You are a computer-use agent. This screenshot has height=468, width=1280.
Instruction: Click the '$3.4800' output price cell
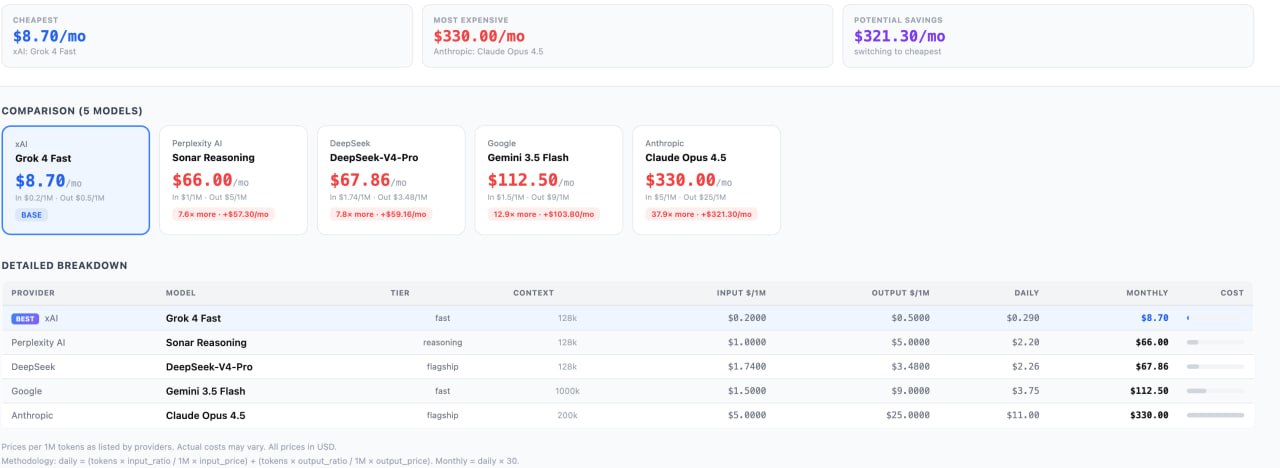coord(911,367)
